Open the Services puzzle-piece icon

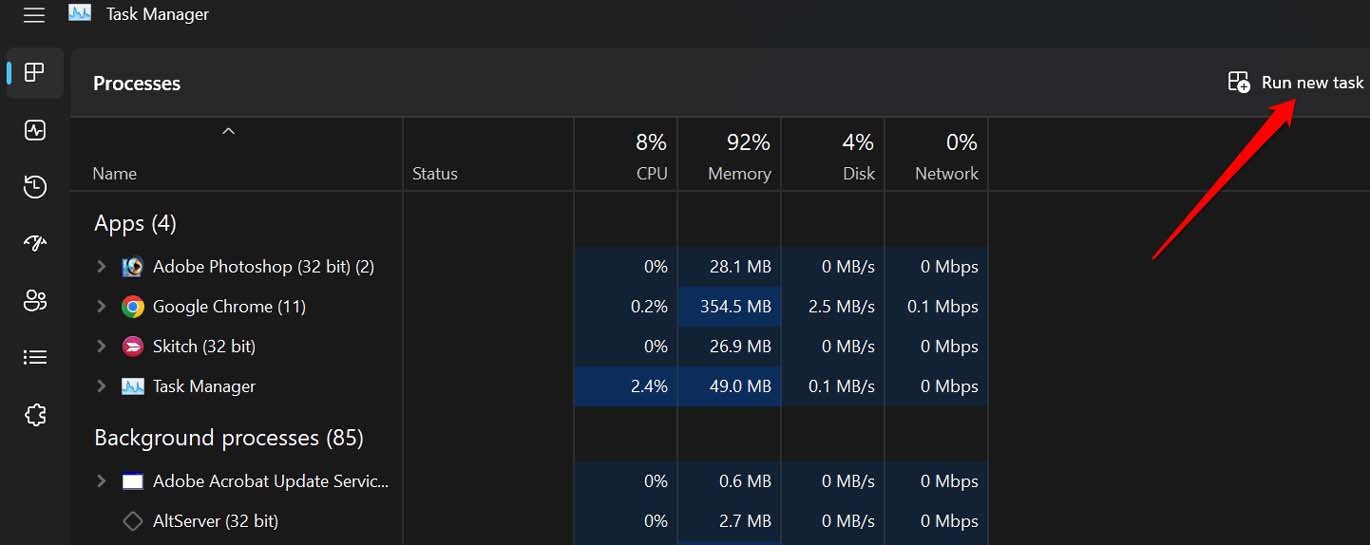(35, 414)
